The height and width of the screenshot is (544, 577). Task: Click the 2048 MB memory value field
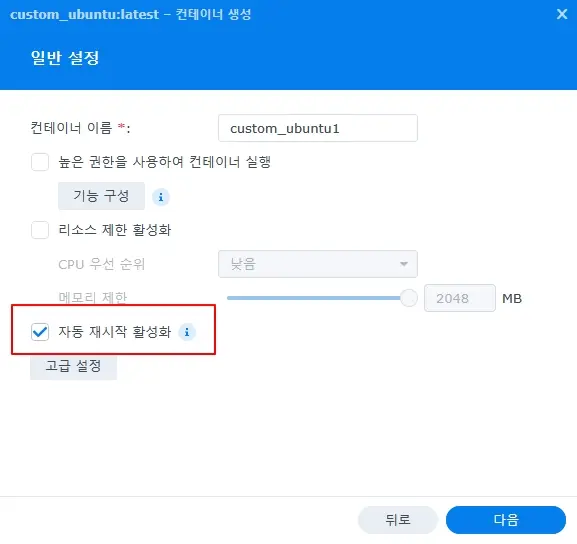coord(460,298)
